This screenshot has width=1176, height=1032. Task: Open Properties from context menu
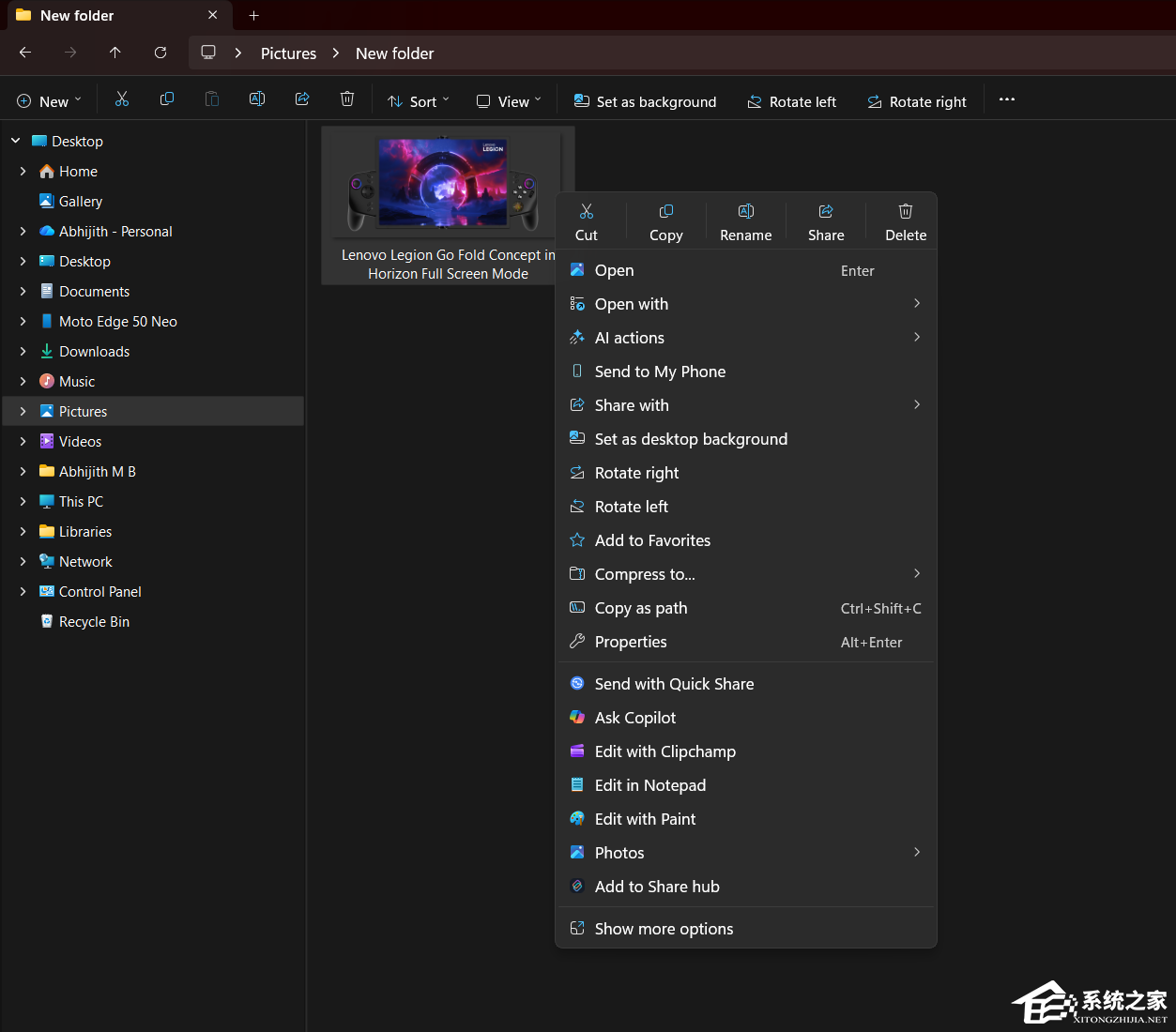click(x=746, y=642)
